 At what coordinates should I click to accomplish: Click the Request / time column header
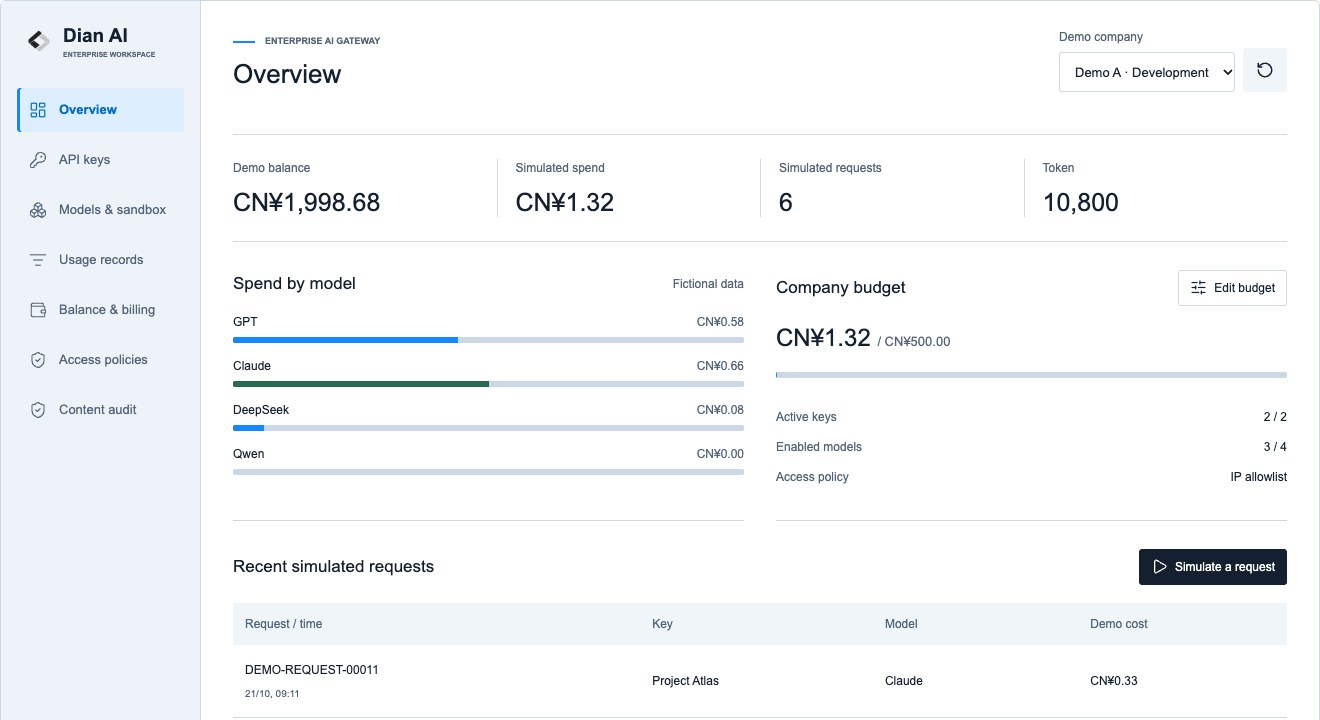point(284,624)
